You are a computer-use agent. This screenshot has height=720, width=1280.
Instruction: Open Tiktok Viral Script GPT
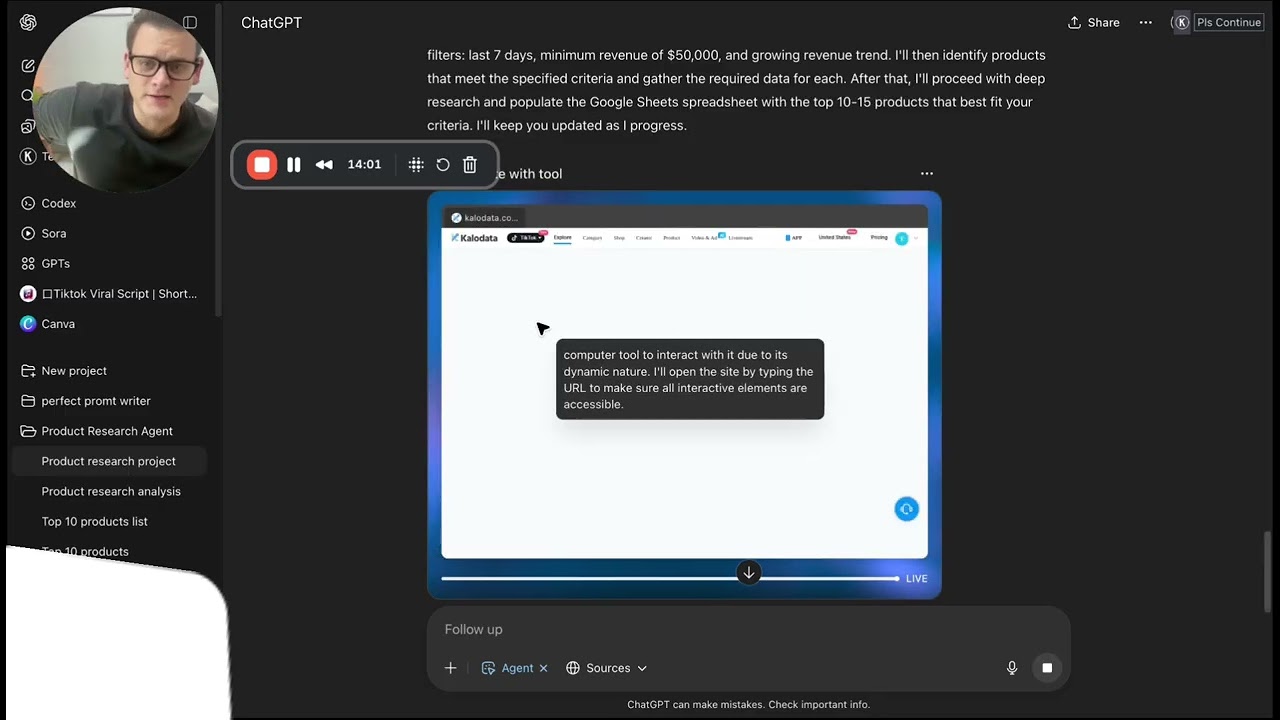coord(110,294)
